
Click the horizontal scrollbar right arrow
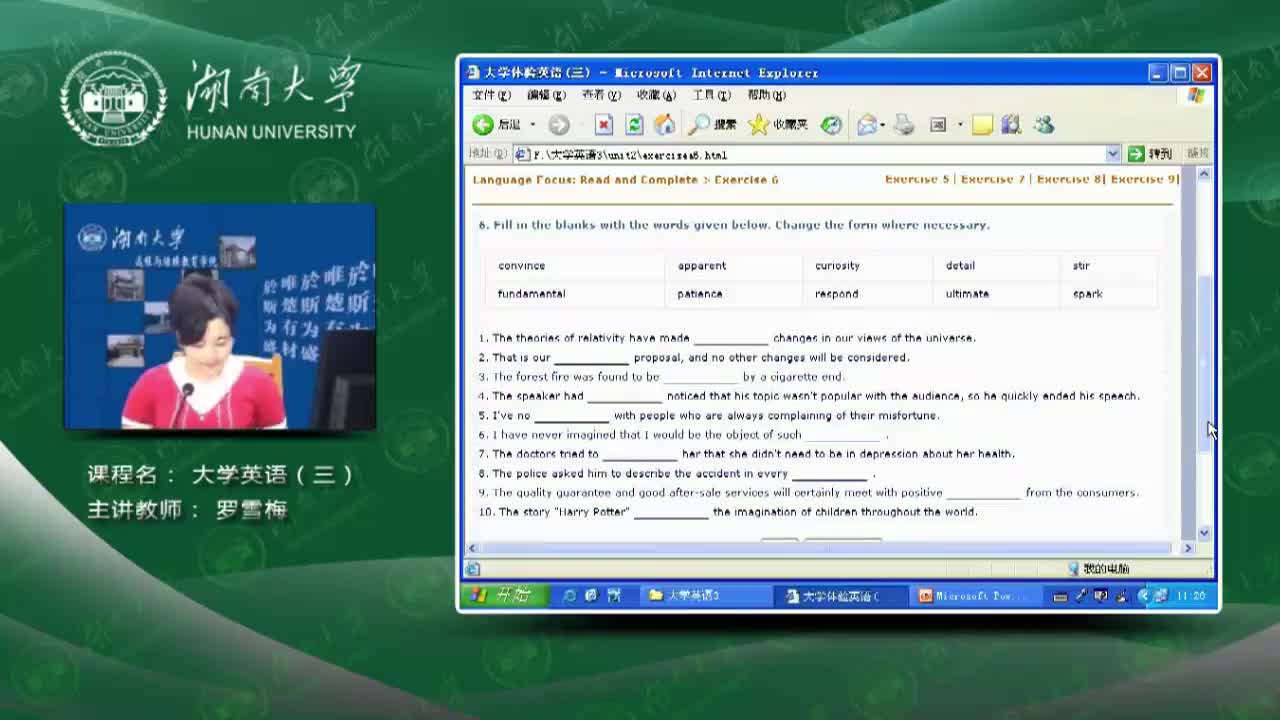click(x=1188, y=548)
